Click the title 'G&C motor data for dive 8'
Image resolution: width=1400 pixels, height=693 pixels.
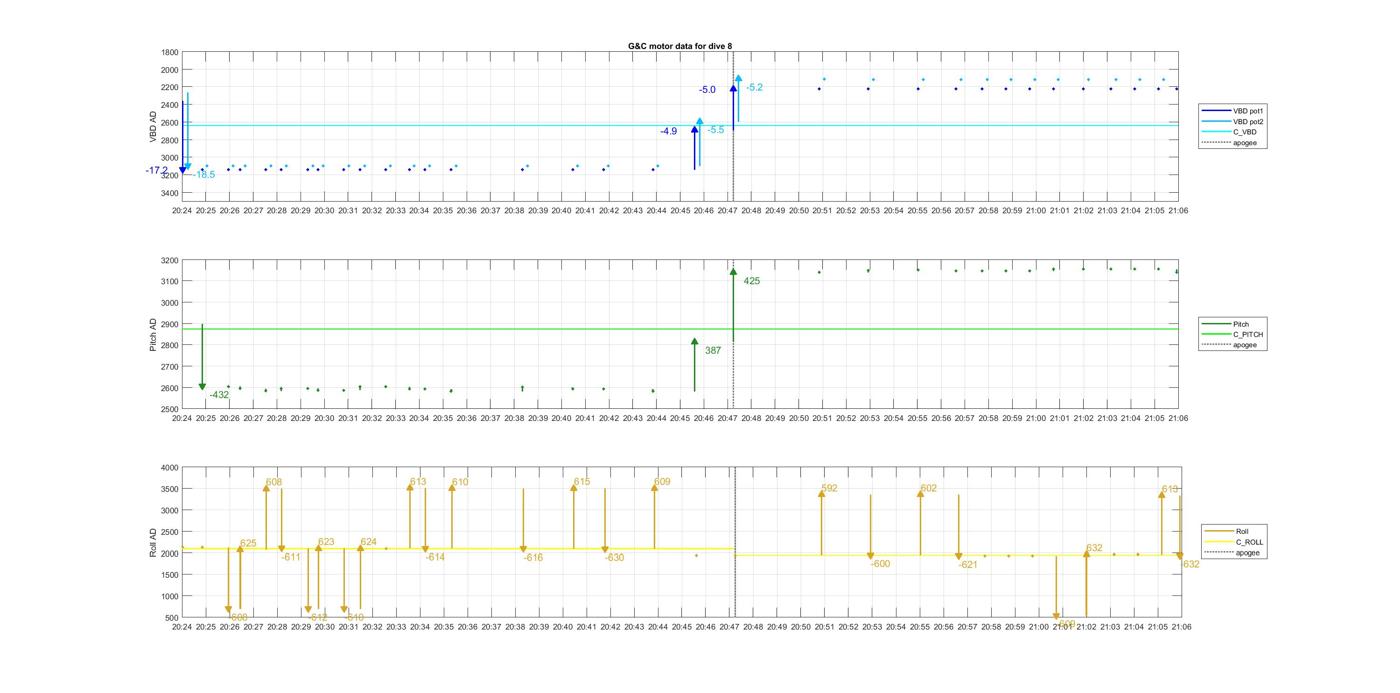(x=679, y=46)
